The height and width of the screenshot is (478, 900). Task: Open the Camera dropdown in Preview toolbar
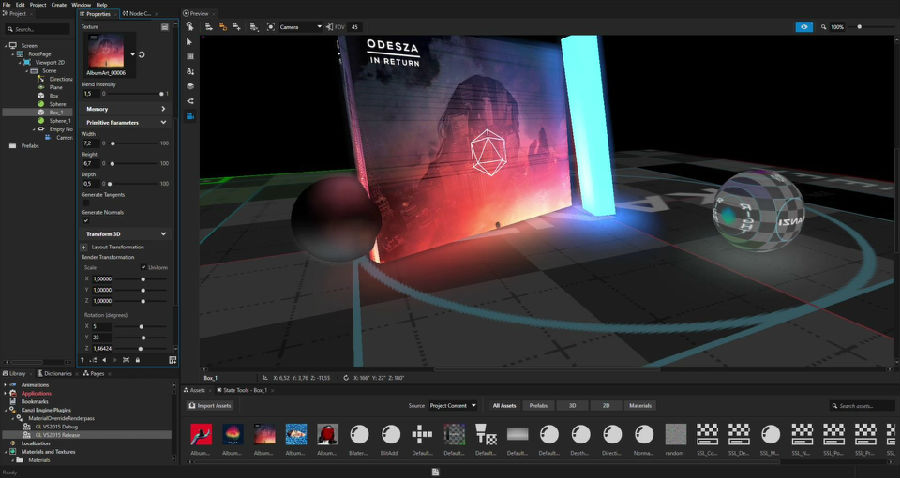[301, 27]
